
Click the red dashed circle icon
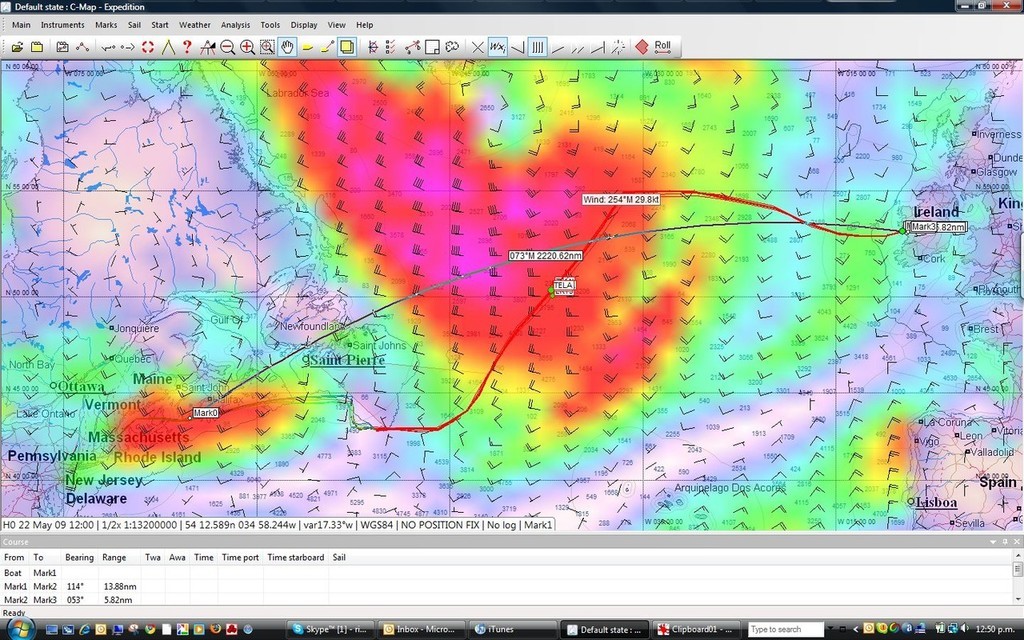tap(148, 47)
